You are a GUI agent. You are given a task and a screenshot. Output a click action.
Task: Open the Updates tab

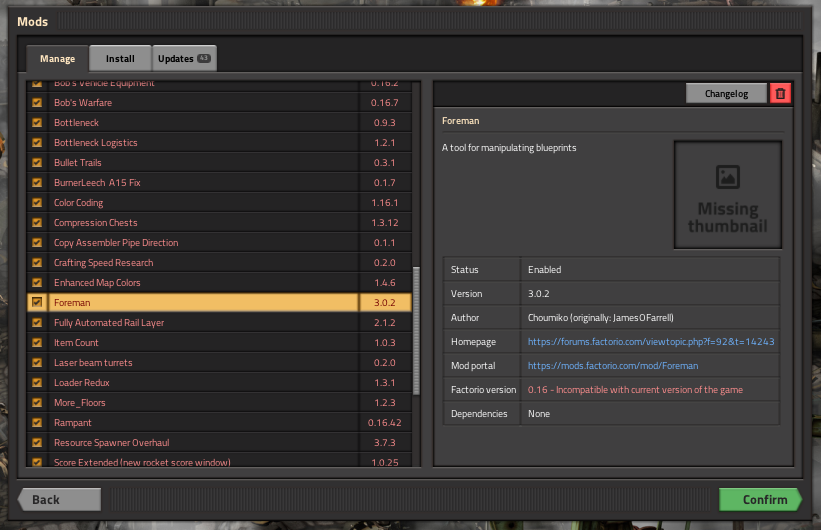[184, 59]
